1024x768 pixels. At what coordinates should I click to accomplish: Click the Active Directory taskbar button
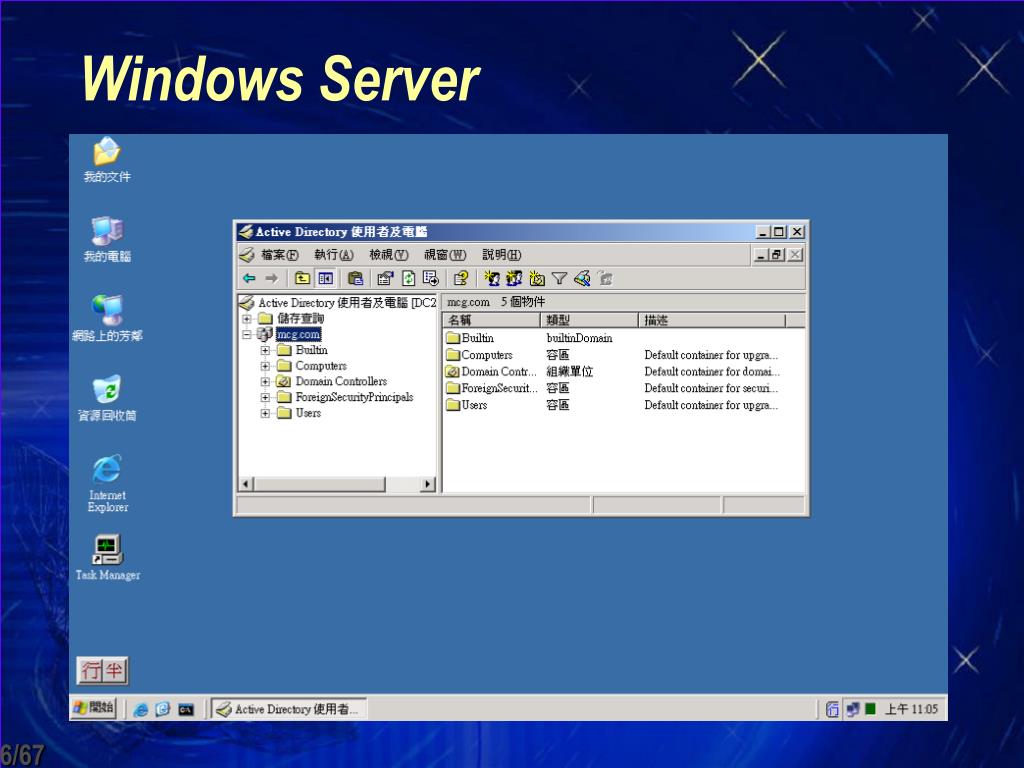289,709
